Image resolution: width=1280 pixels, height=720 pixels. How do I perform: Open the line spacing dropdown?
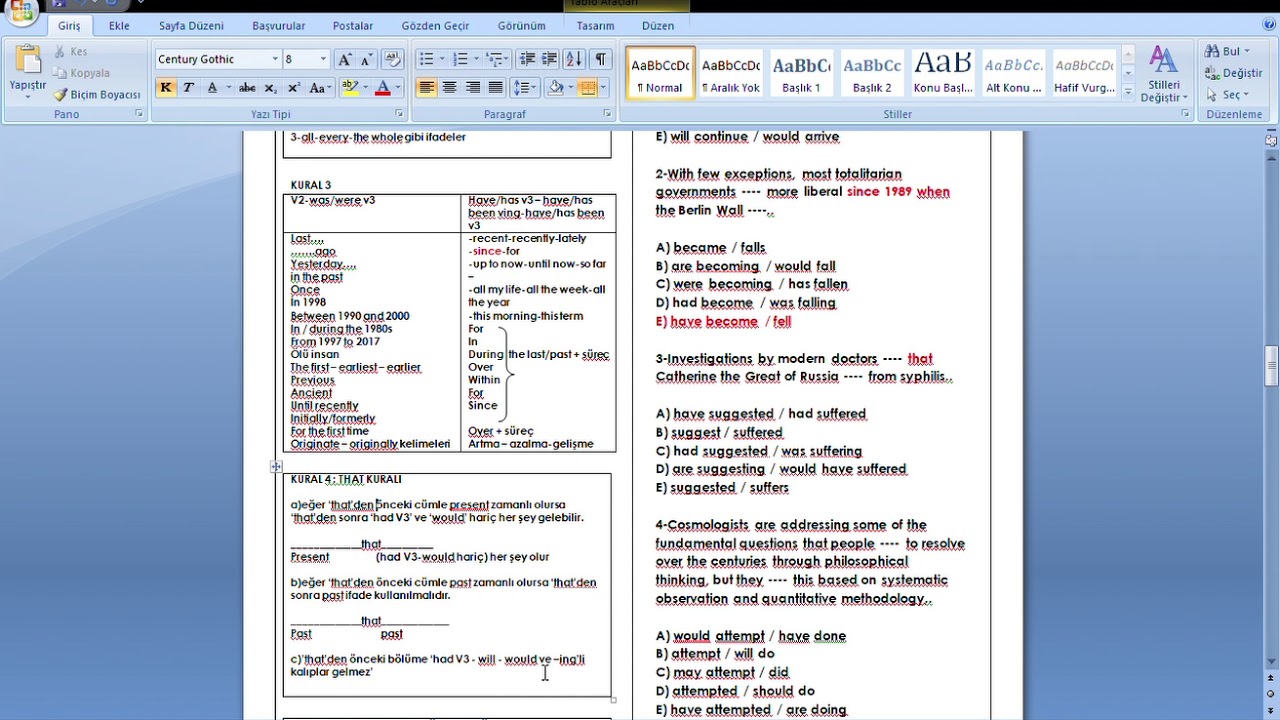tap(525, 88)
